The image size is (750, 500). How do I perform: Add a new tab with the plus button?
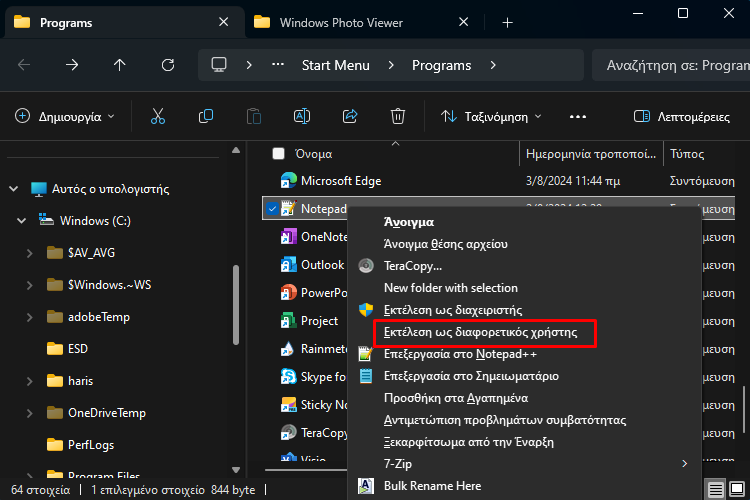pos(507,22)
